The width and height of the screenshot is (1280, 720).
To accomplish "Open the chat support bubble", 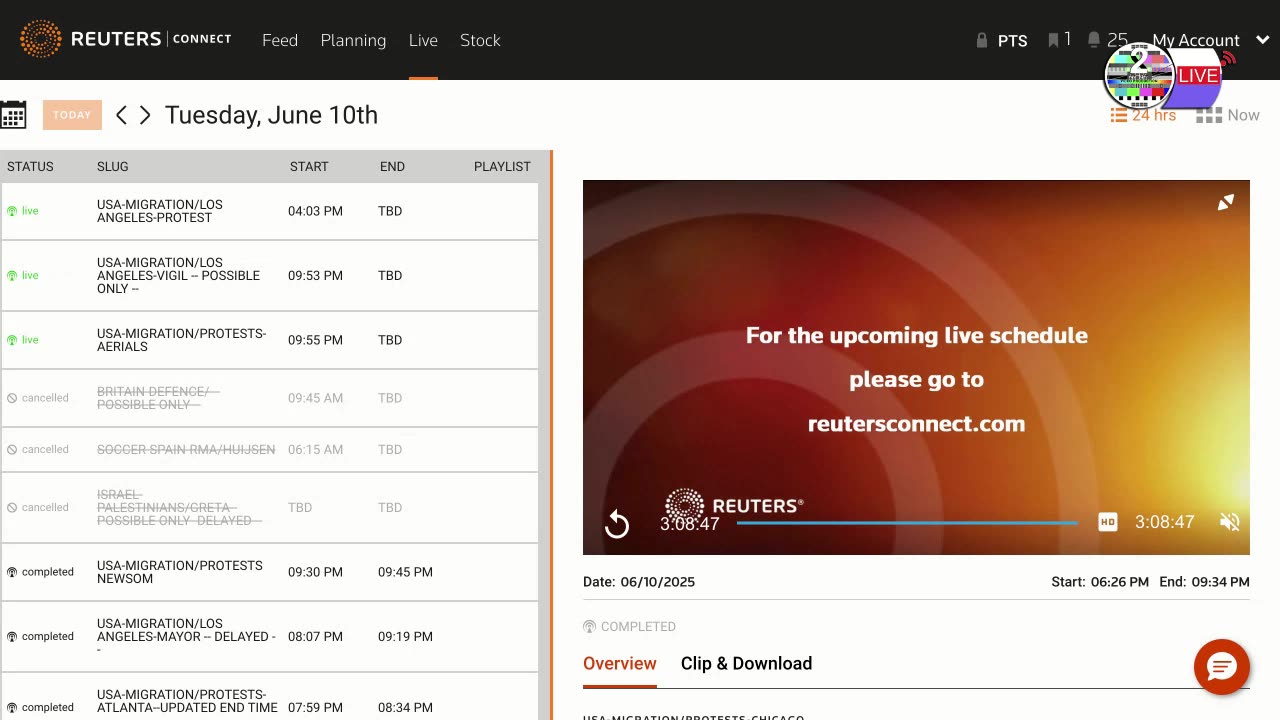I will (1222, 667).
